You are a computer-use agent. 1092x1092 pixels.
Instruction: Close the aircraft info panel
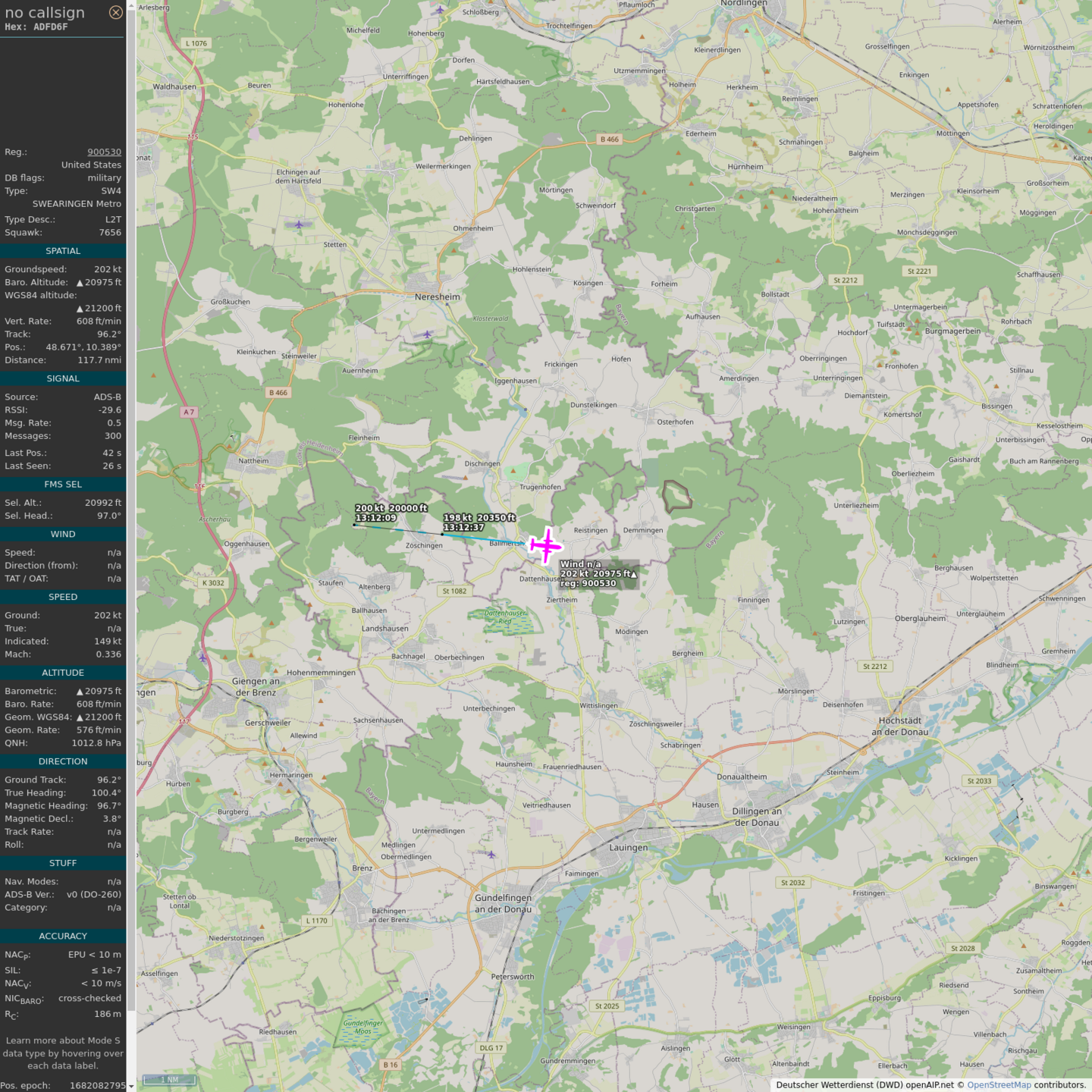[115, 12]
